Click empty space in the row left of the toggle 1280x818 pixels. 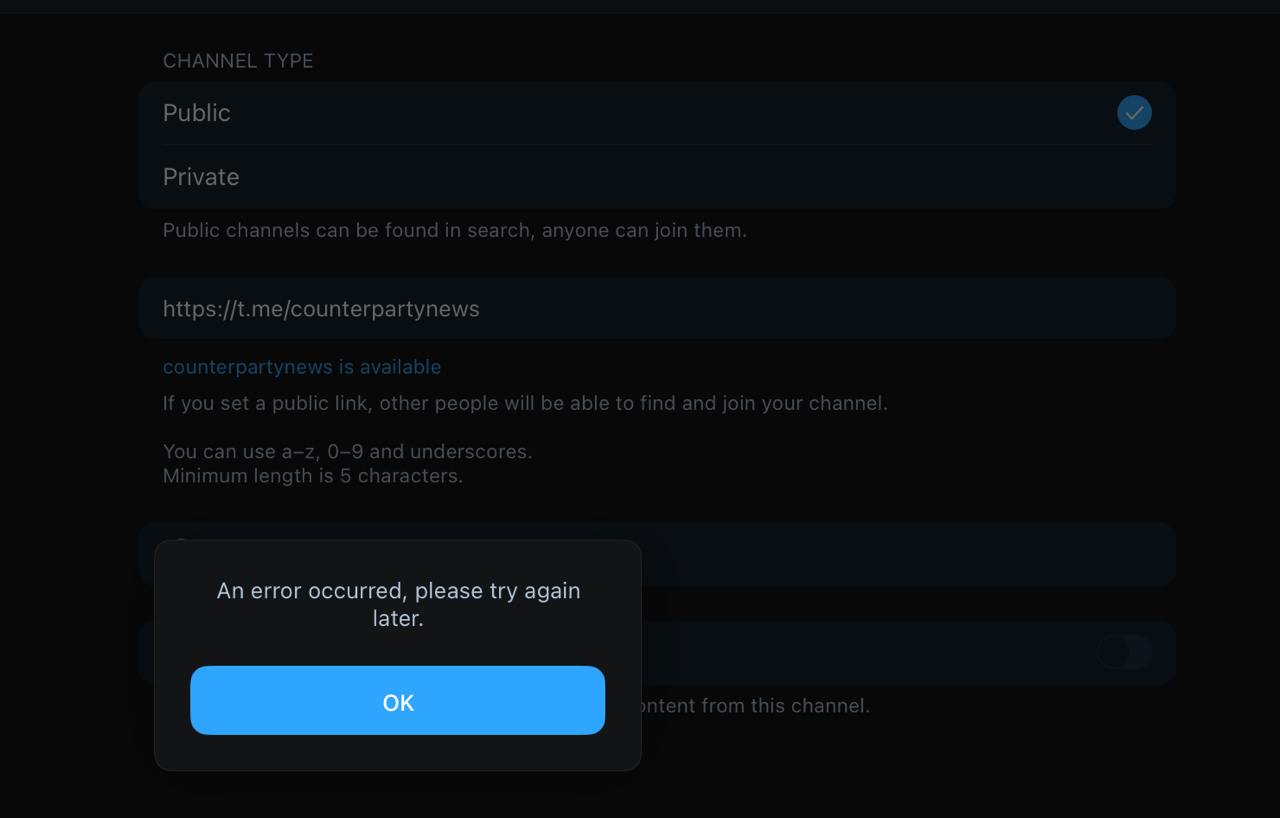tap(860, 652)
